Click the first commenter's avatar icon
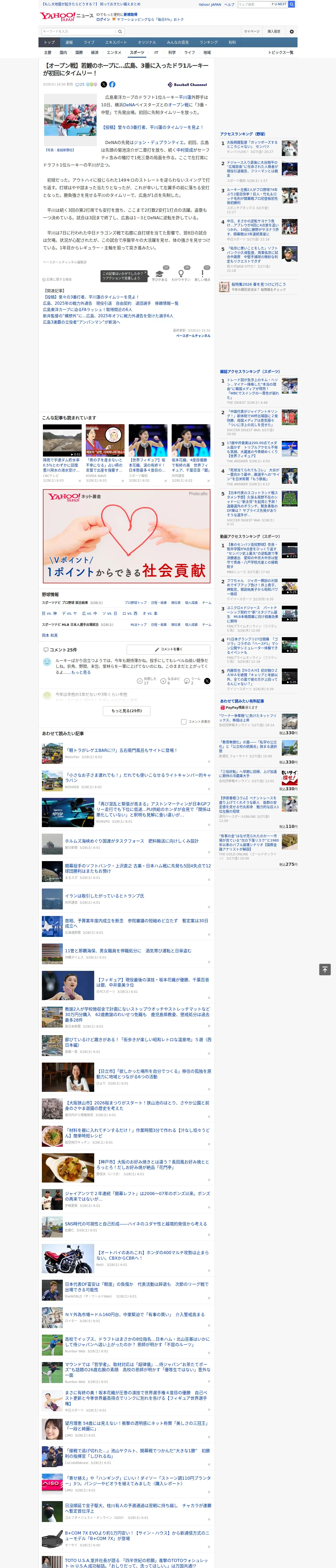Viewport: 336px width, 1568px height. 47,662
